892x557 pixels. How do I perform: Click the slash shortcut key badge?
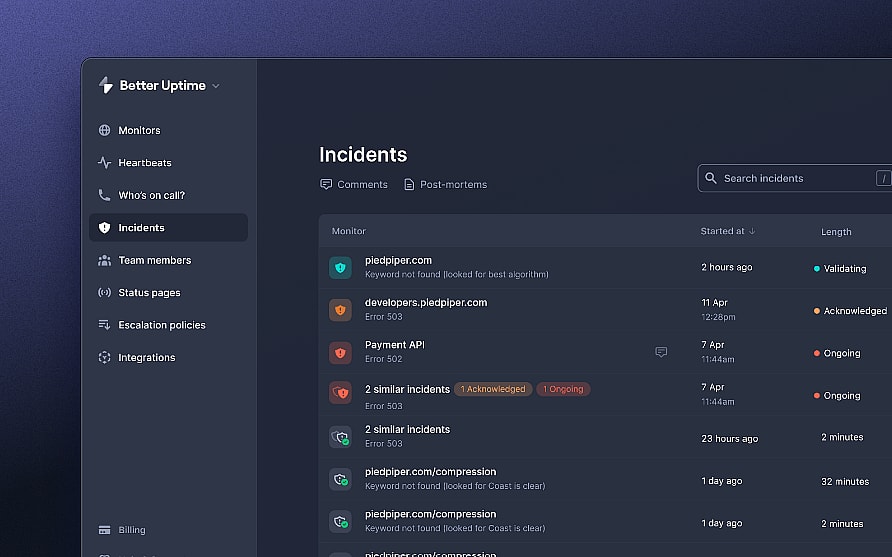coord(883,178)
